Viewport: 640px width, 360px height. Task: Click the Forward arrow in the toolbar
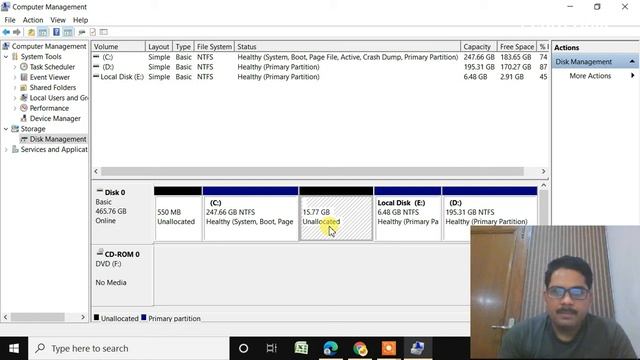17,32
